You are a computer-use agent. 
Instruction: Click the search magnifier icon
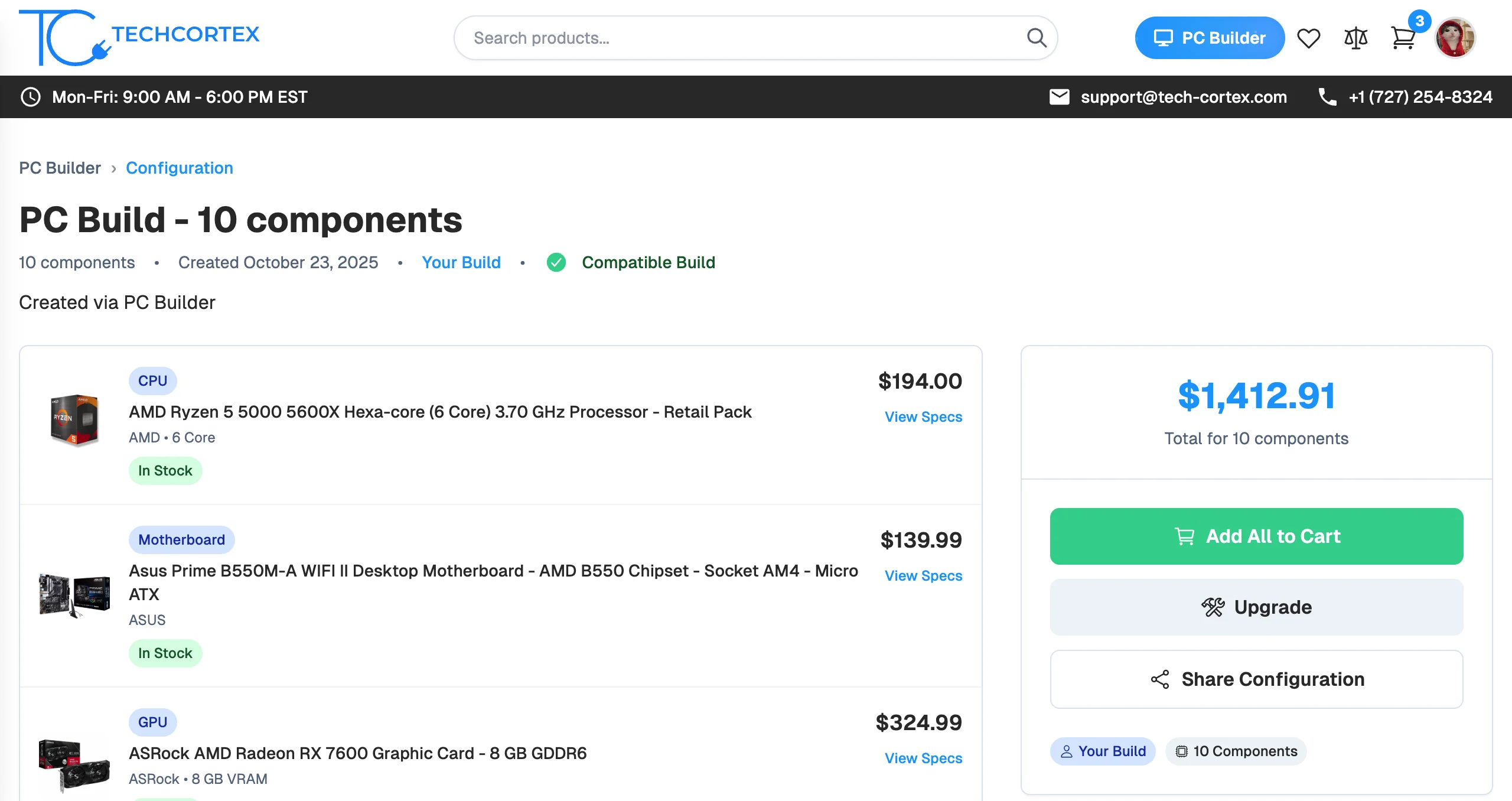1037,38
